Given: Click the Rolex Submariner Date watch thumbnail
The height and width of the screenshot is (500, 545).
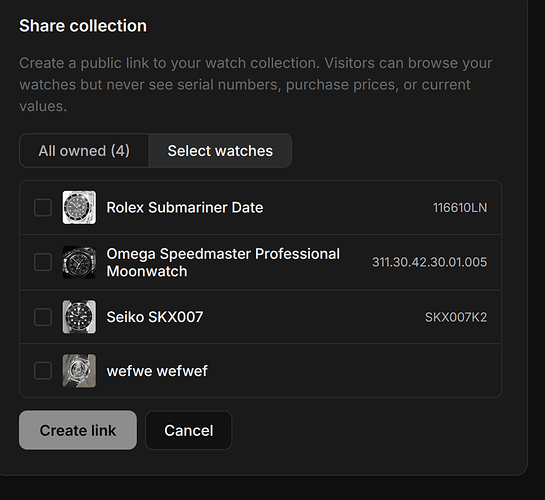Looking at the screenshot, I should pyautogui.click(x=79, y=207).
